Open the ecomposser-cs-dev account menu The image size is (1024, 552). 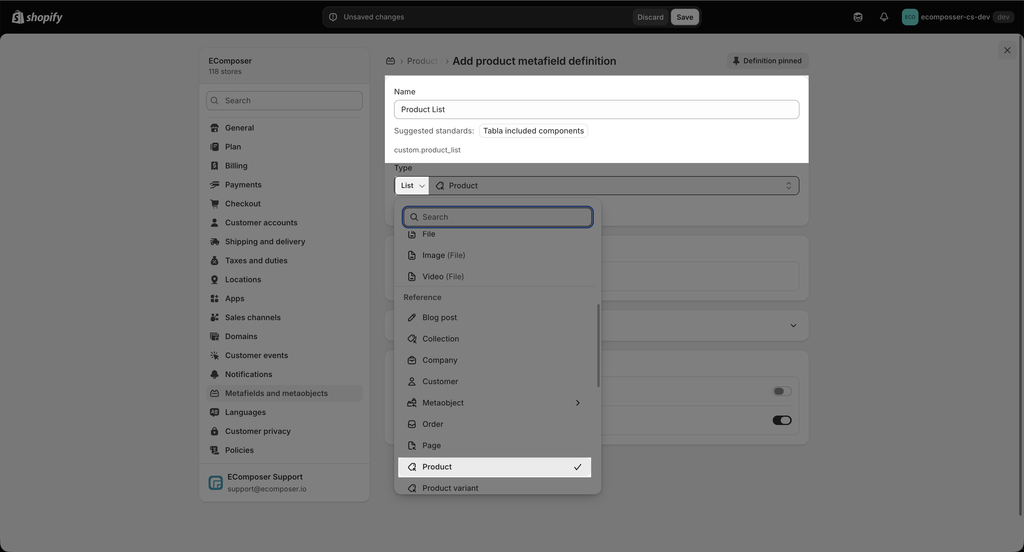tap(957, 17)
